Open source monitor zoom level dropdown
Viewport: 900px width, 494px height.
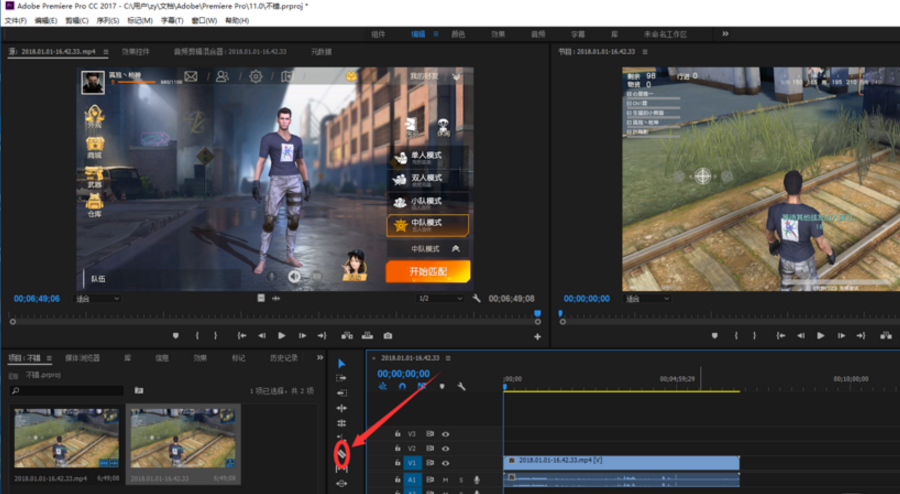click(98, 298)
